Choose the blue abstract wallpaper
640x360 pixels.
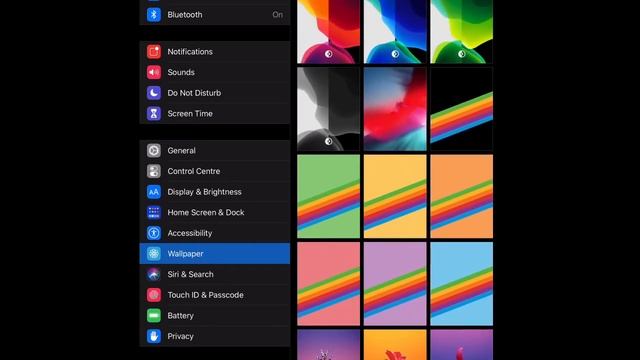395,31
